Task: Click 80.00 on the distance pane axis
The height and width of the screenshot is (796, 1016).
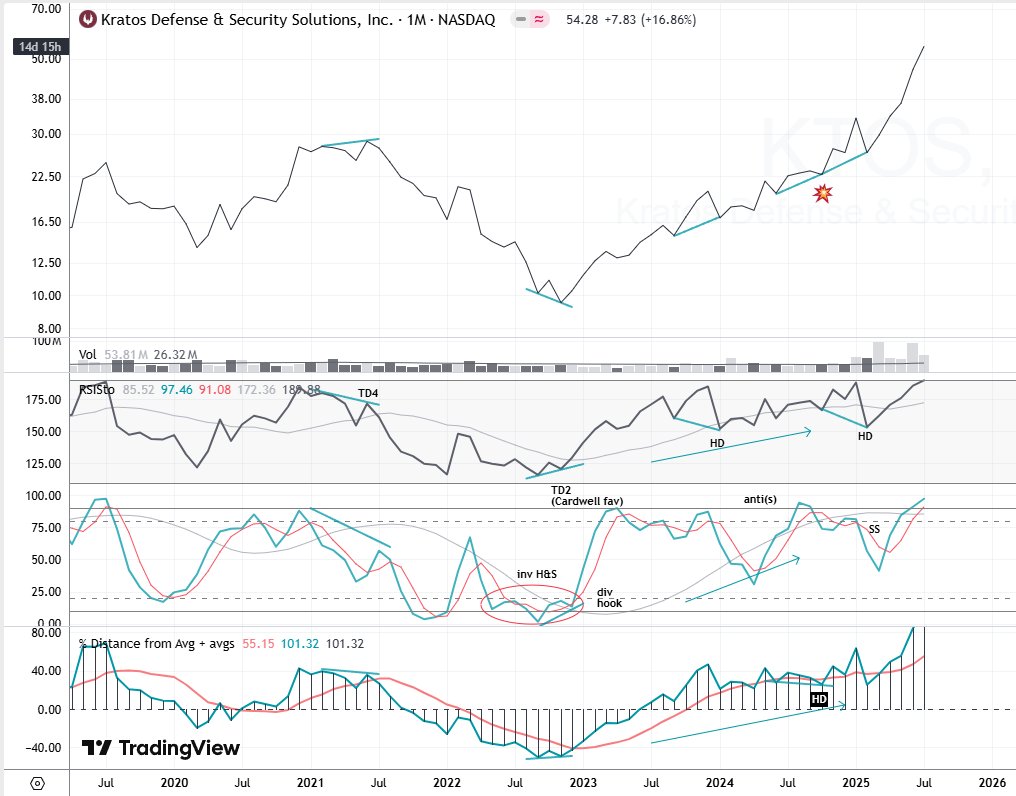Action: tap(47, 633)
